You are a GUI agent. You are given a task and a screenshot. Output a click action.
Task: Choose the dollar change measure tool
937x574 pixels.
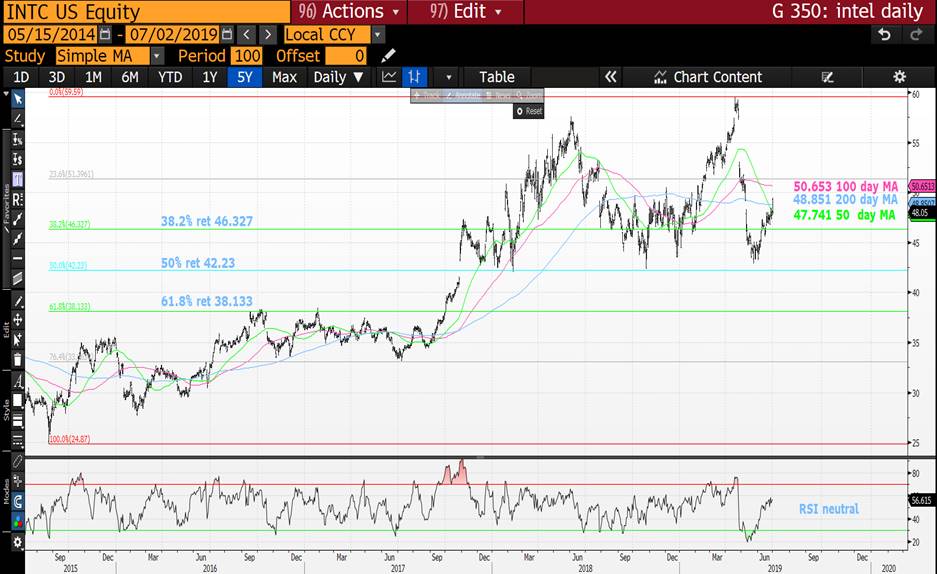(x=18, y=159)
